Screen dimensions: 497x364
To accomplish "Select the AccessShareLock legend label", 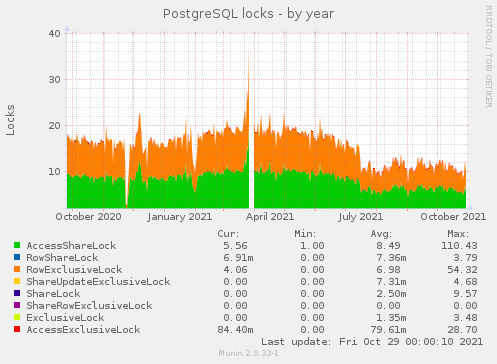I will pyautogui.click(x=71, y=246).
